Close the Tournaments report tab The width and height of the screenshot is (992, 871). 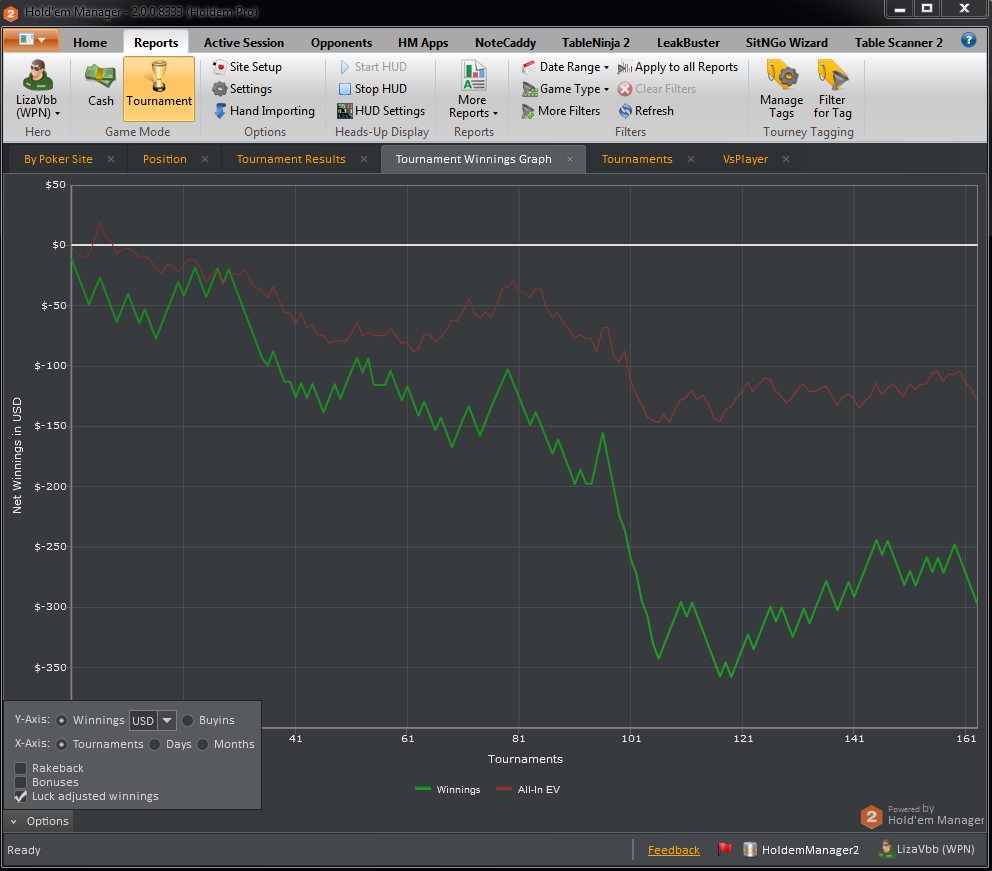(x=691, y=159)
